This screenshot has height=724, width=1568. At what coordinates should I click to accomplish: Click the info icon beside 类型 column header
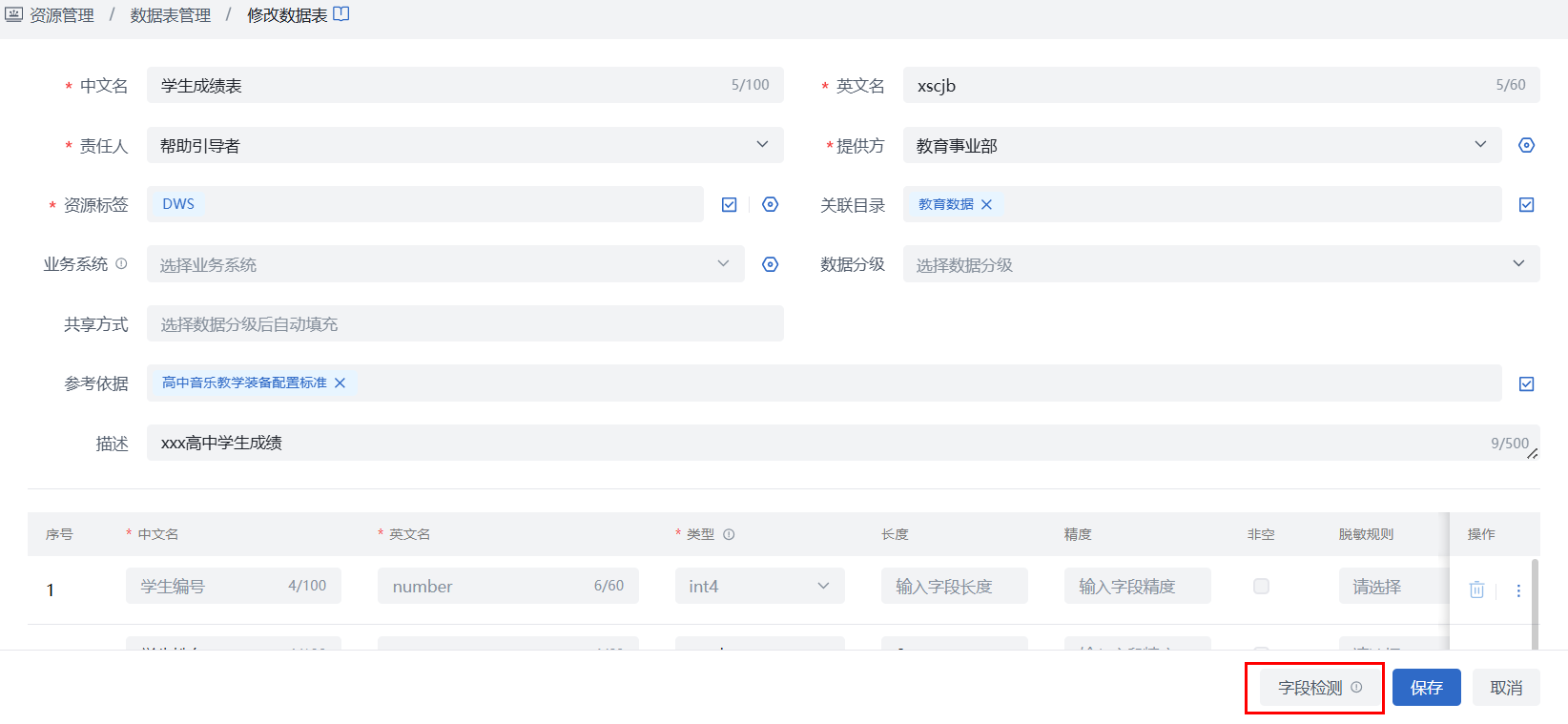coord(729,534)
